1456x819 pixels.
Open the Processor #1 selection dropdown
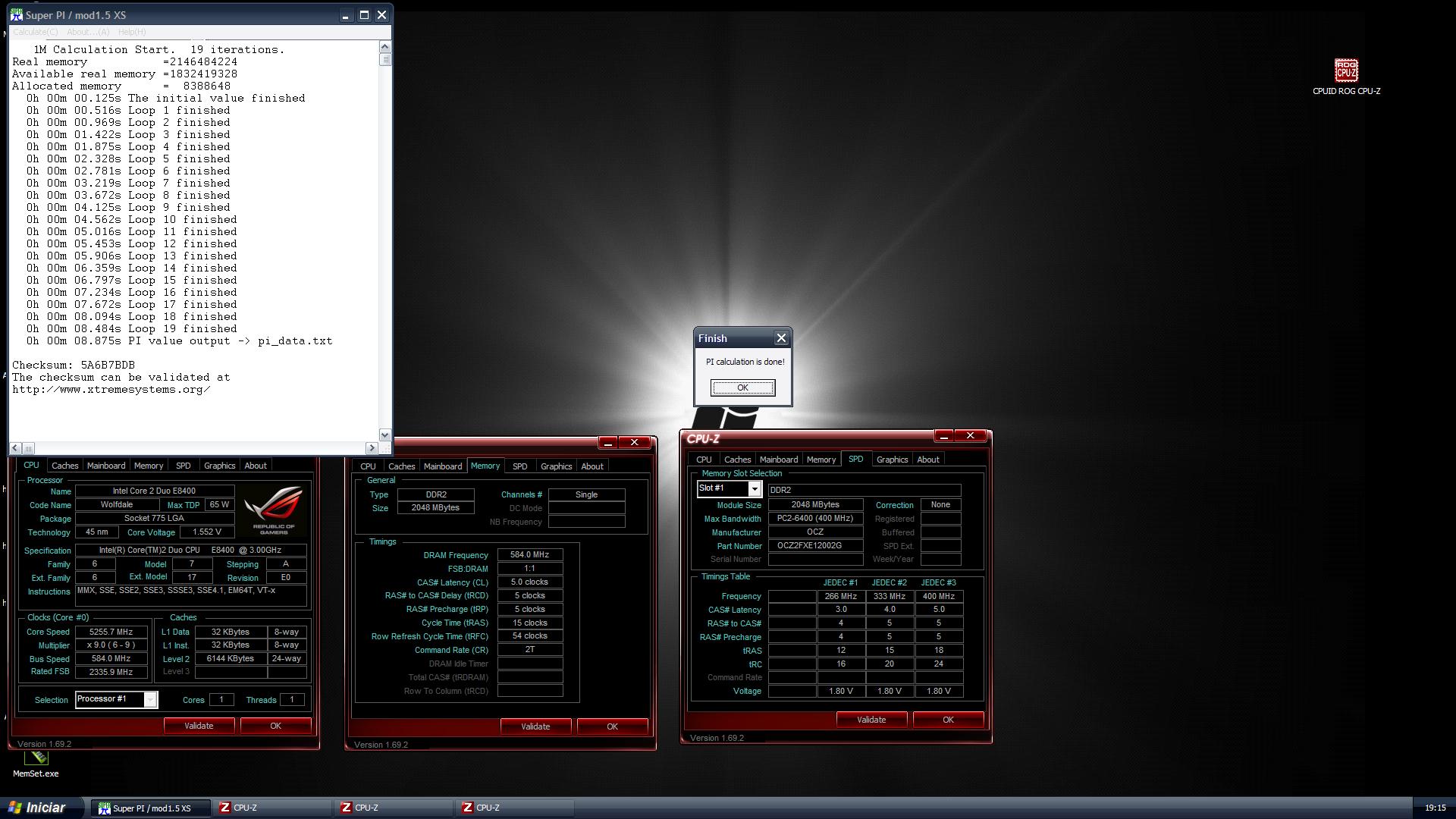[x=150, y=700]
